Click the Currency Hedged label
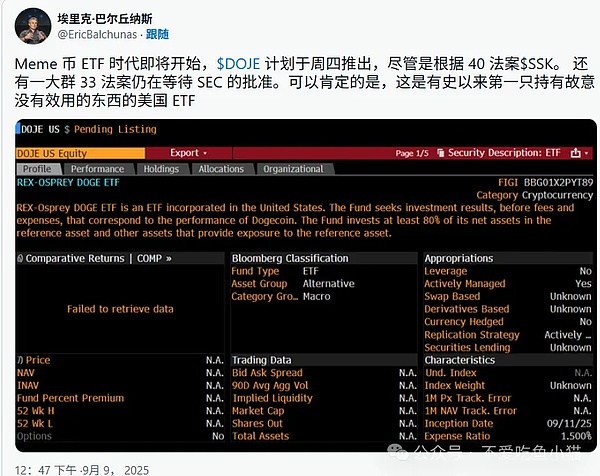 tap(464, 322)
